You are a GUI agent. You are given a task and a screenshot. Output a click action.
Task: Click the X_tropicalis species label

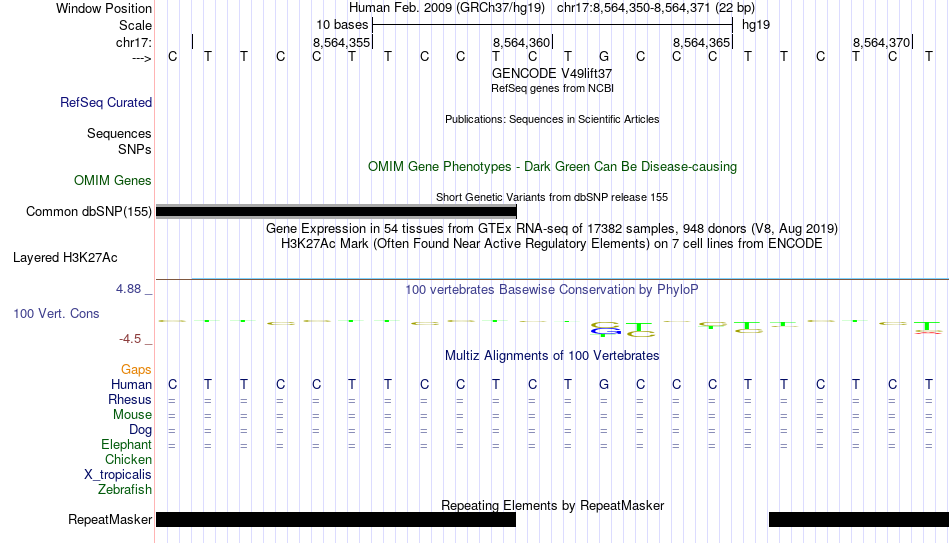(118, 475)
